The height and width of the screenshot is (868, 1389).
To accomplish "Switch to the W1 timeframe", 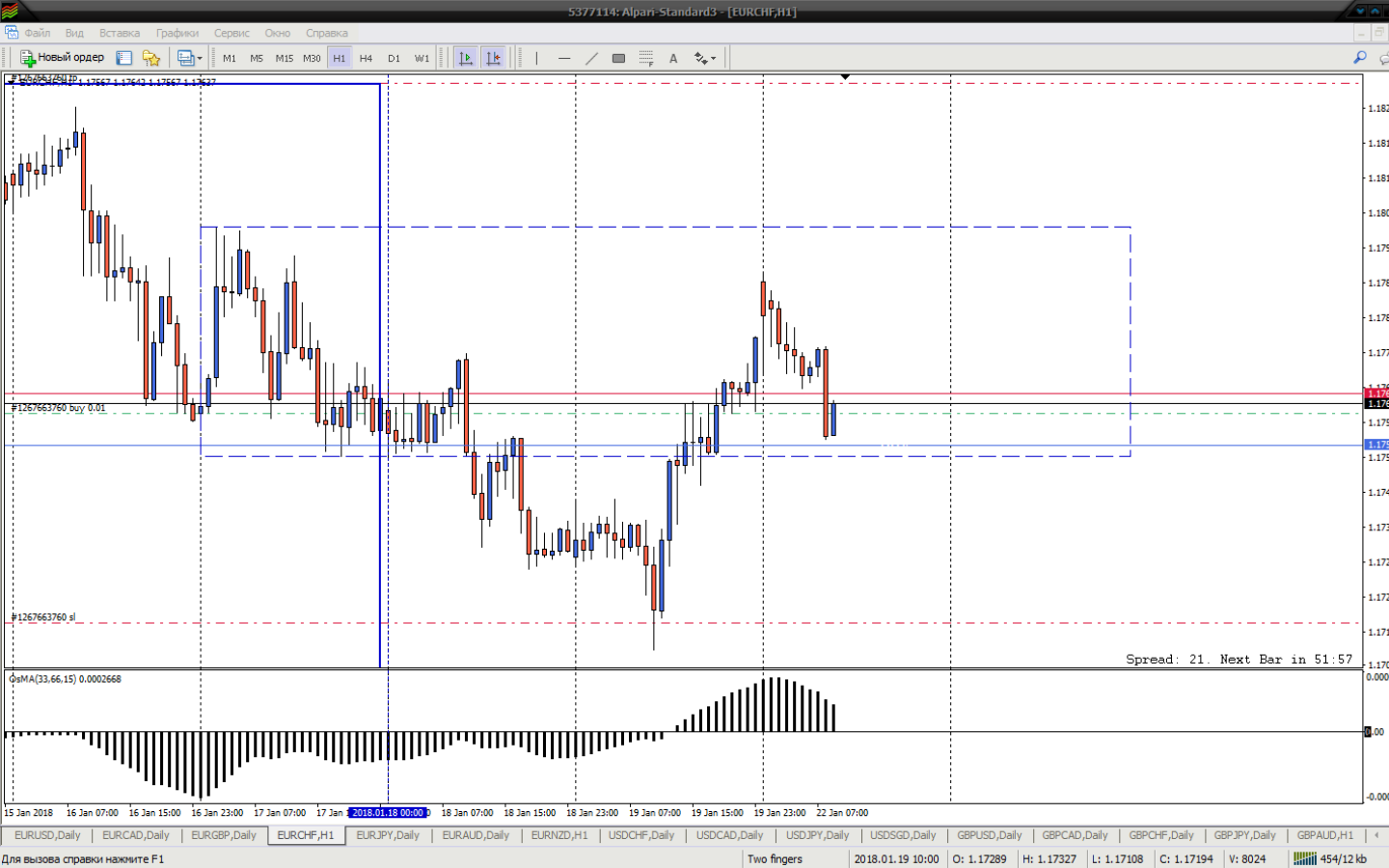I will 422,58.
